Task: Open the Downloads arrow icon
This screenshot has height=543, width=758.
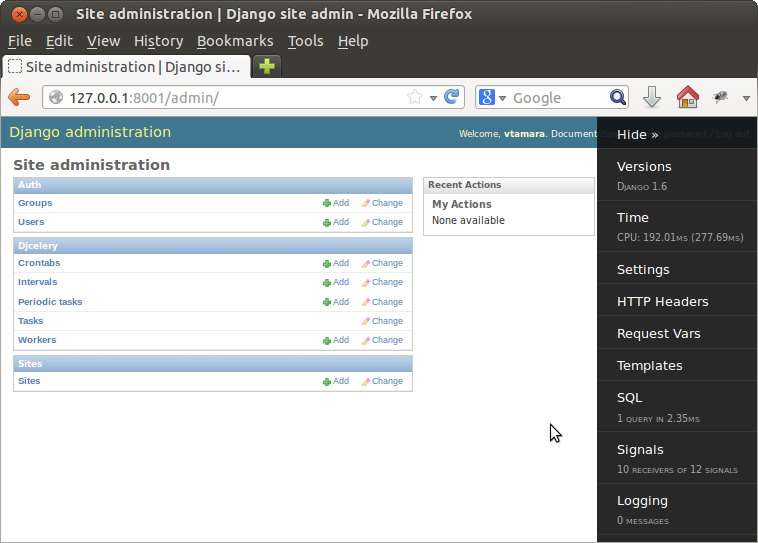Action: [652, 97]
